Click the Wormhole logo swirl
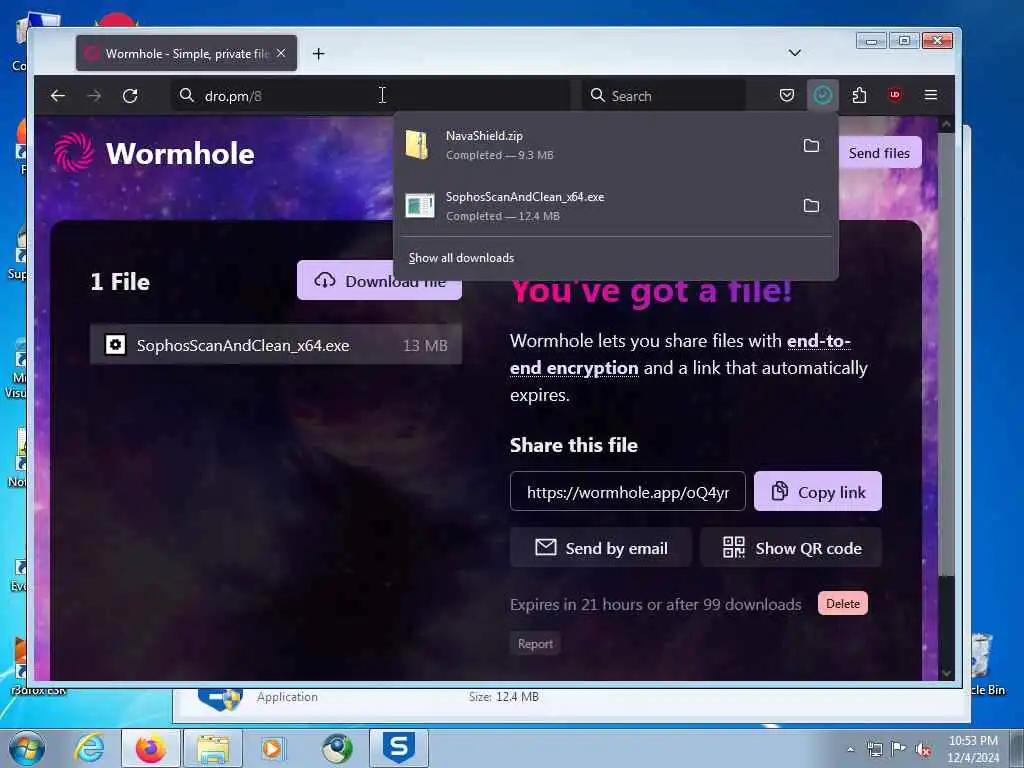1024x768 pixels. (x=73, y=152)
